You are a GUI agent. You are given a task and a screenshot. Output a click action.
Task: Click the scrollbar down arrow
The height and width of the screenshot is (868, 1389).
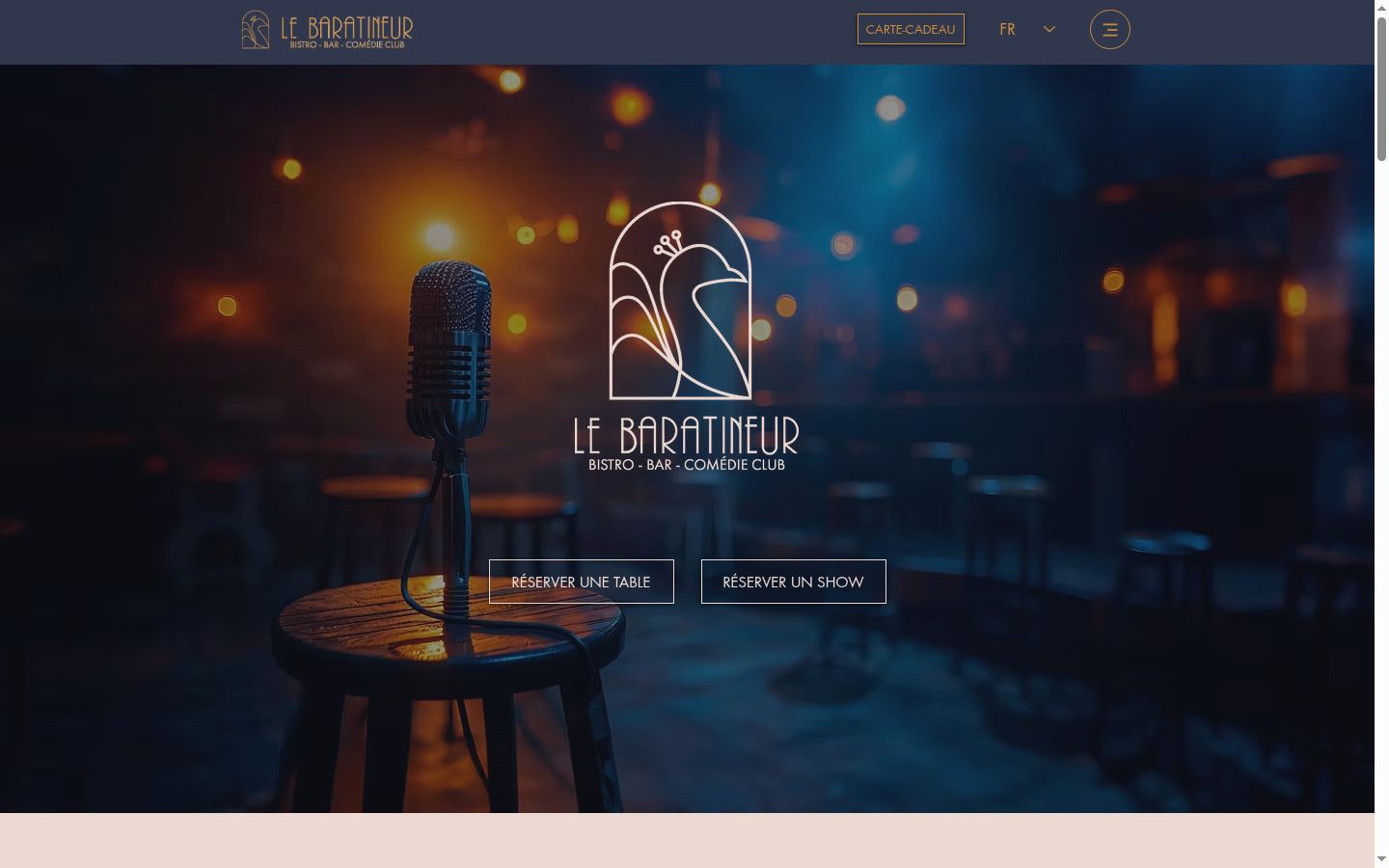coord(1381,858)
